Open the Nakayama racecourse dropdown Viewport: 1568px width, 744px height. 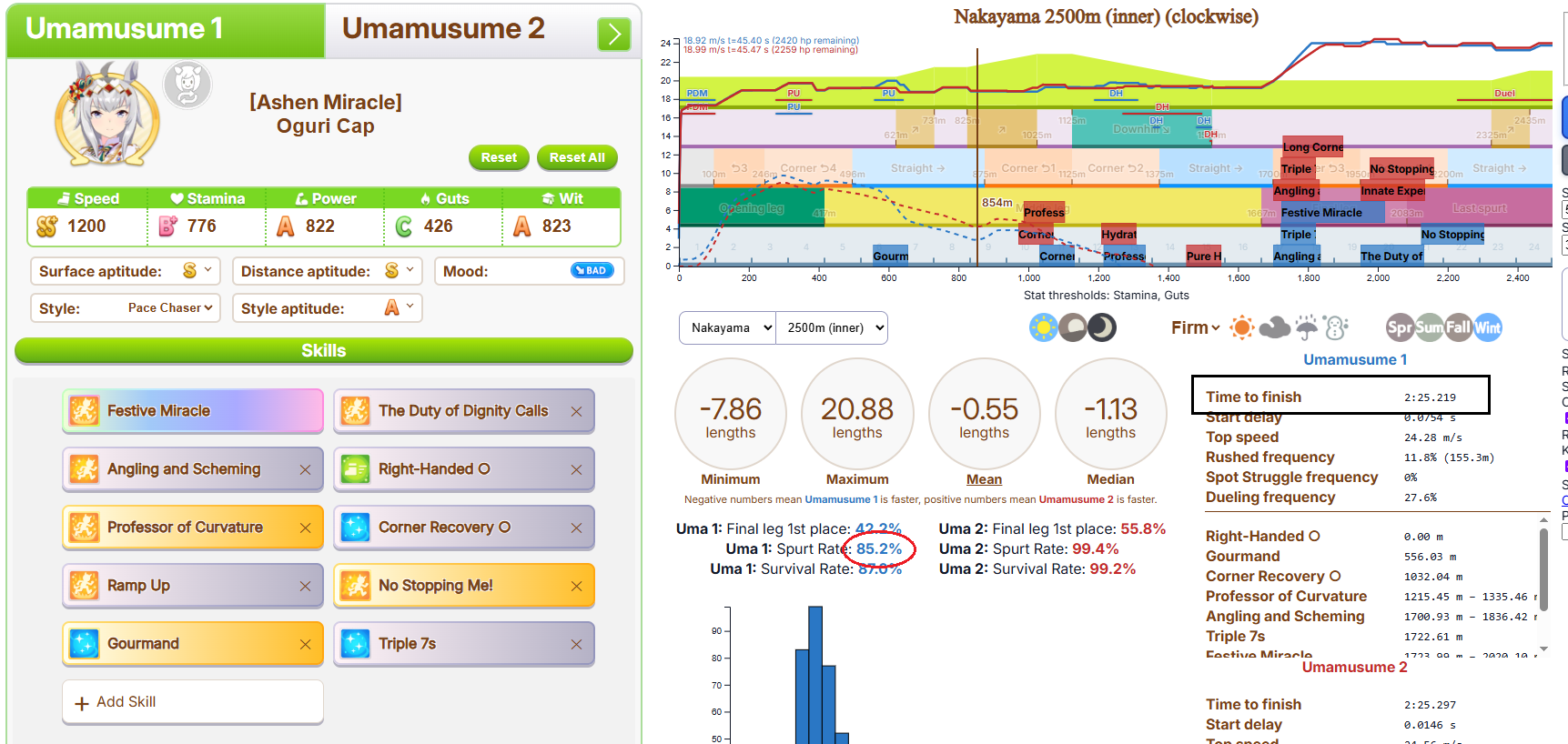click(x=728, y=328)
